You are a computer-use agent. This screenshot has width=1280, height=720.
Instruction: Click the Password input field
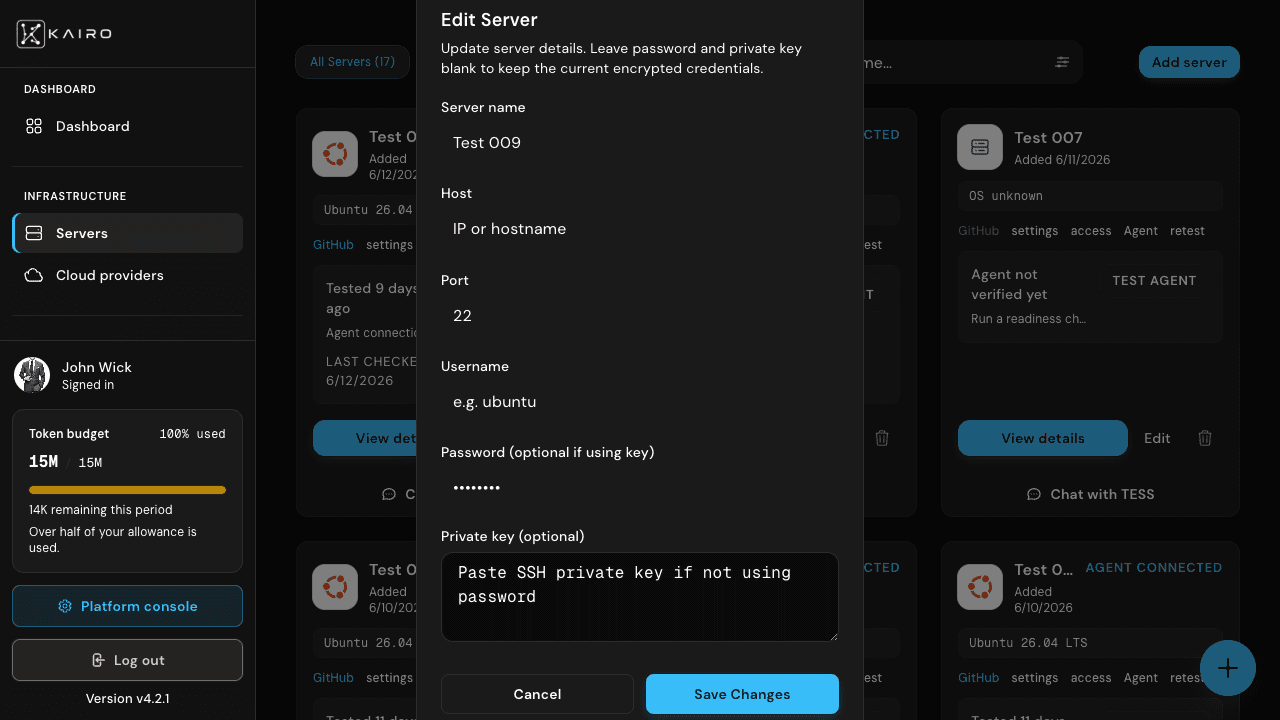[640, 488]
